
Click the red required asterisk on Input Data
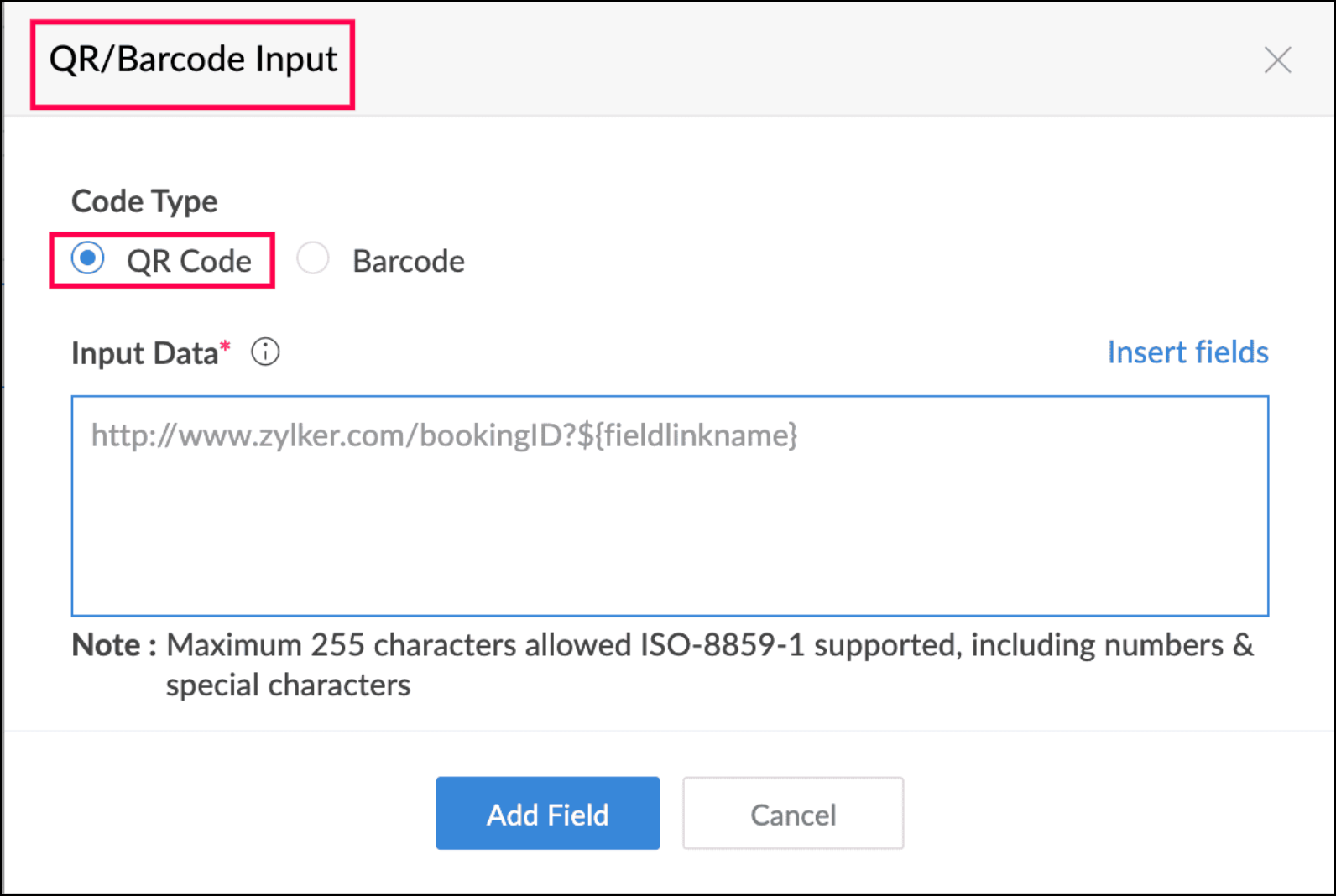pyautogui.click(x=225, y=346)
